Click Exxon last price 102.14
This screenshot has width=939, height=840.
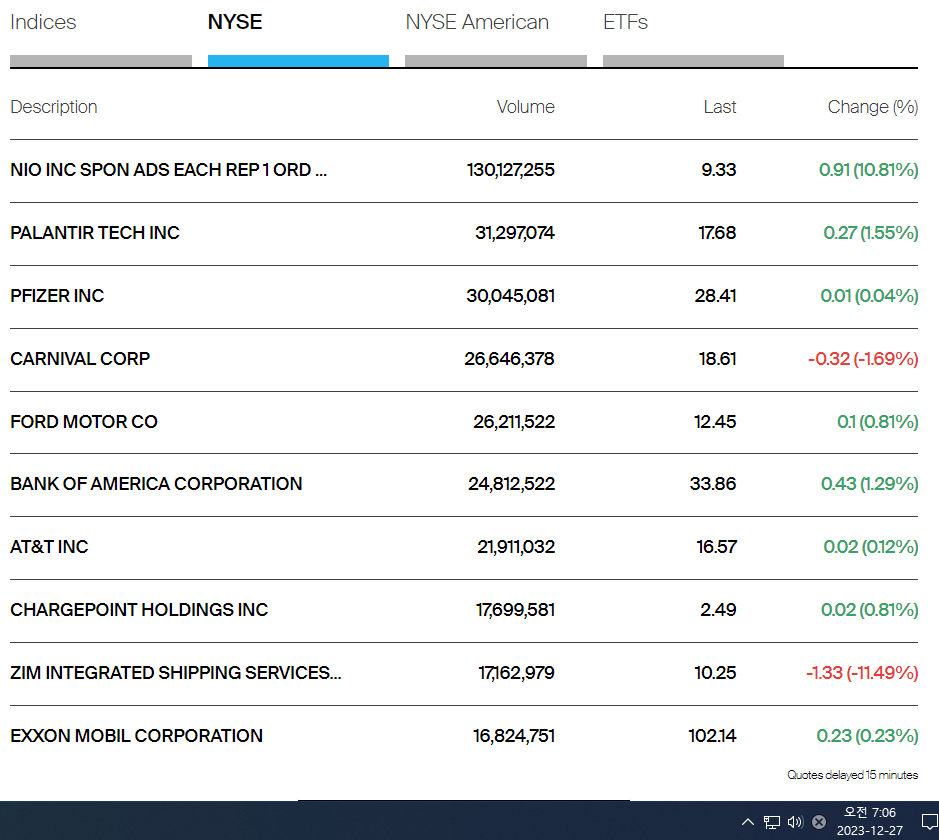click(x=712, y=736)
